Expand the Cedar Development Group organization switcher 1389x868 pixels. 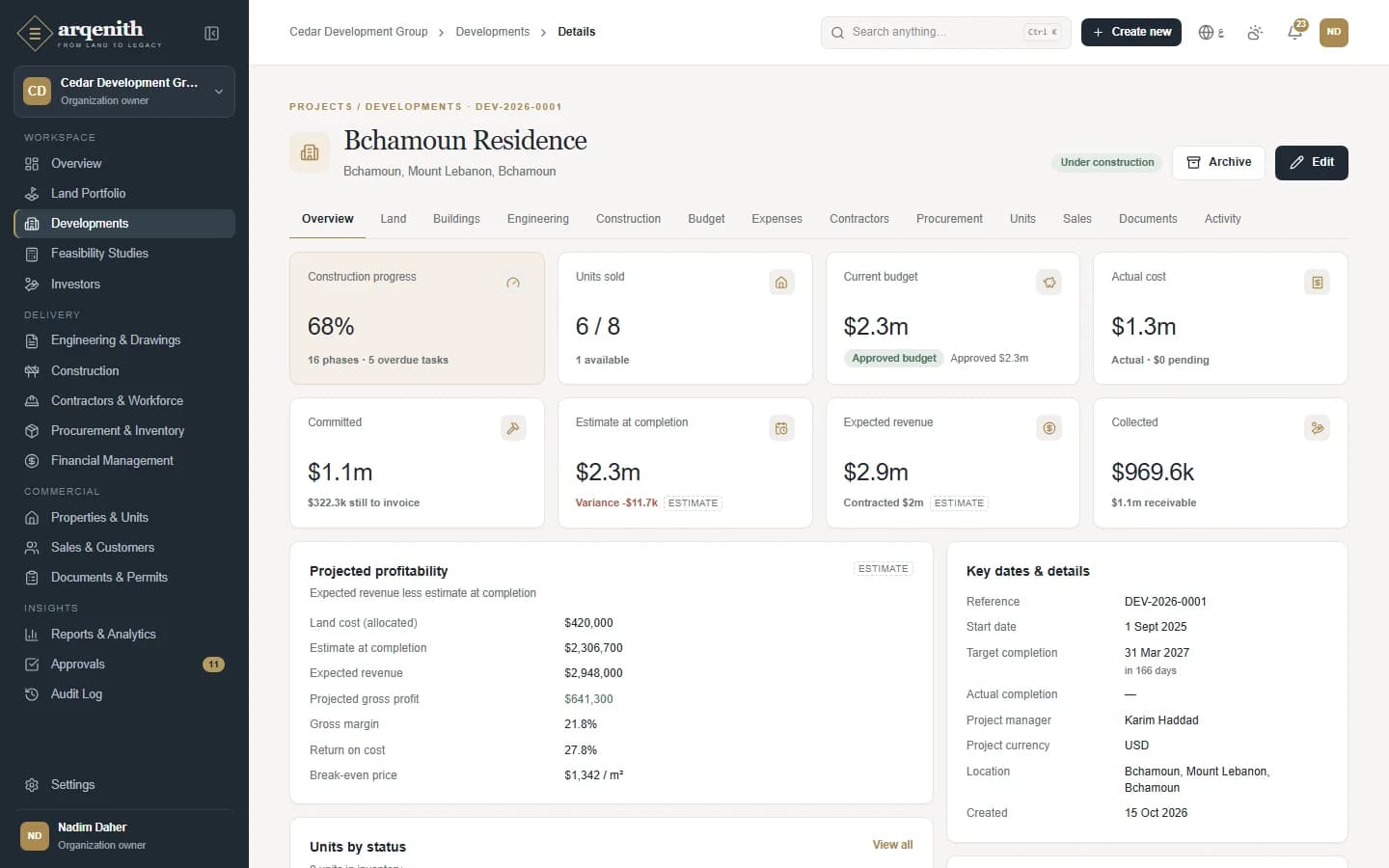[x=124, y=92]
